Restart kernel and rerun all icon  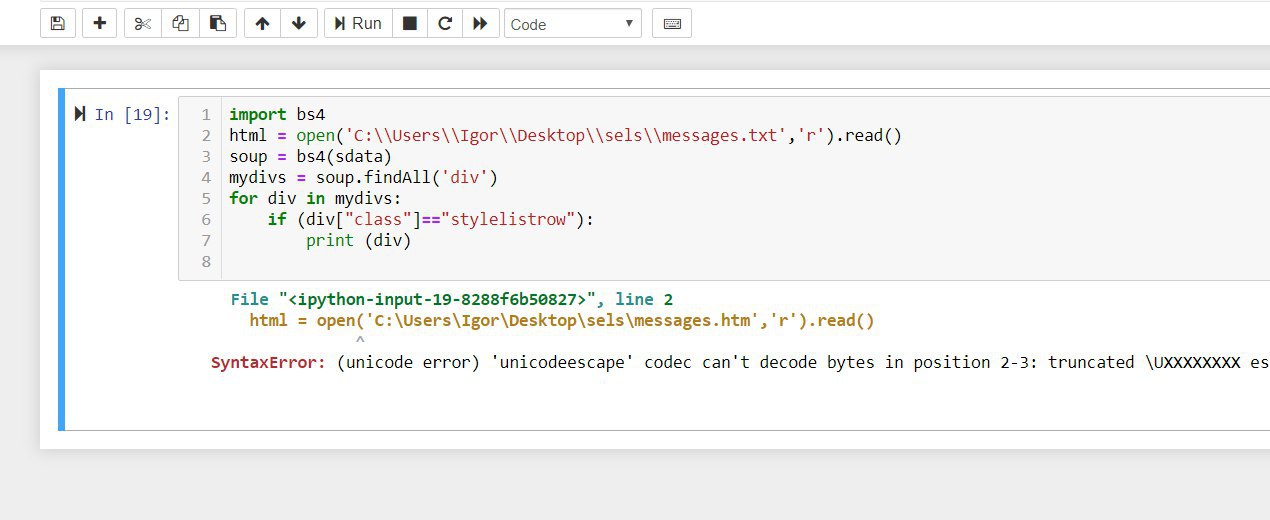tap(481, 23)
